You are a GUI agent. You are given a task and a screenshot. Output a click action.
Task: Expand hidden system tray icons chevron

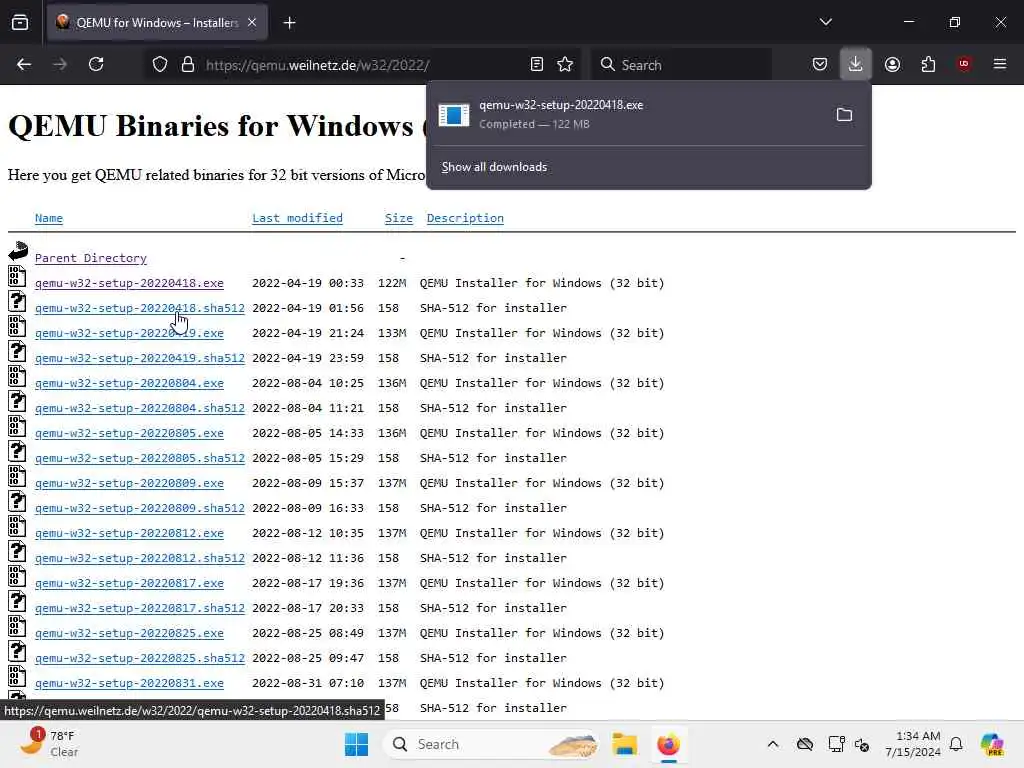click(773, 744)
